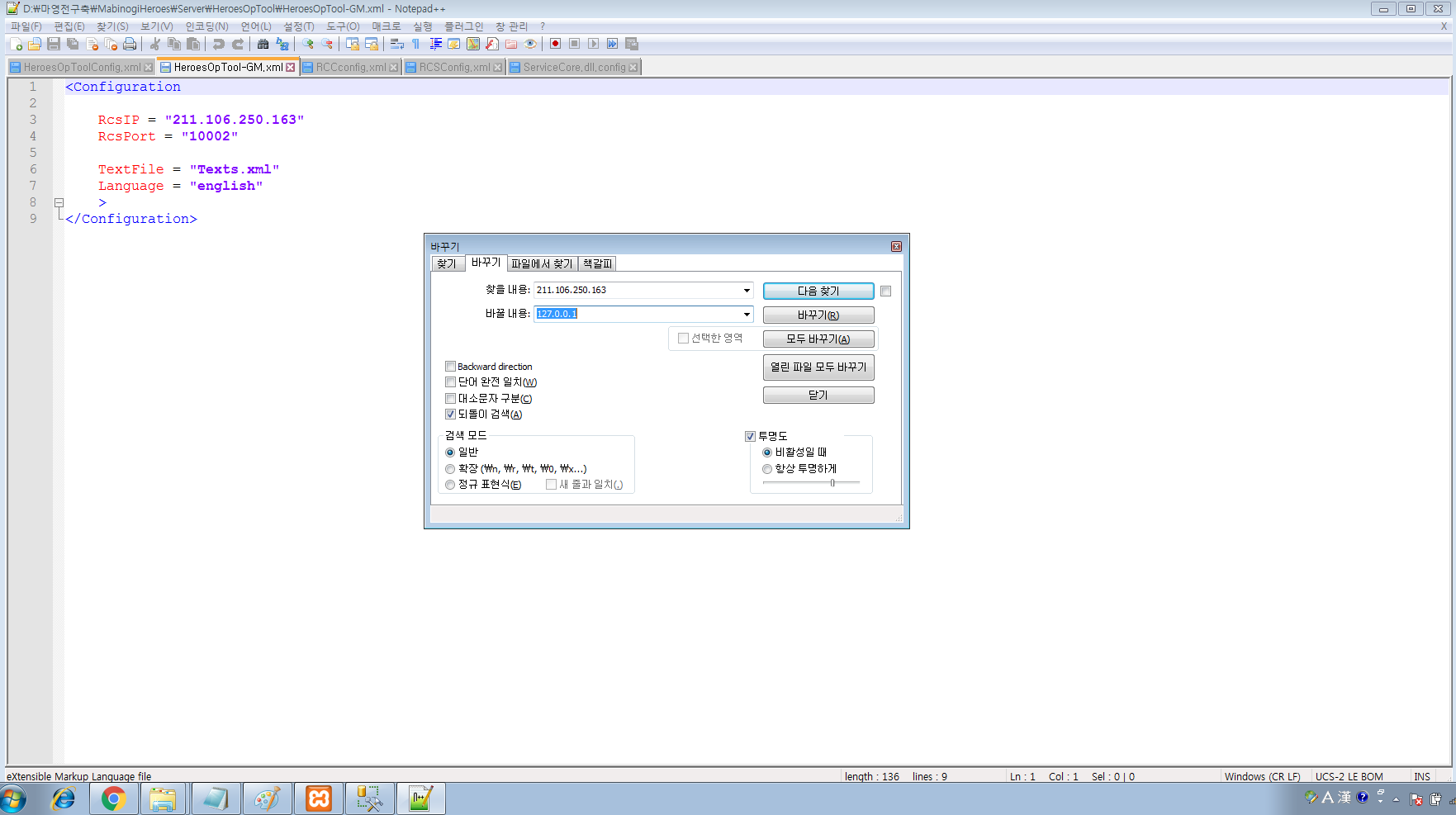
Task: Click the Stop Recording macro icon
Action: pyautogui.click(x=575, y=44)
